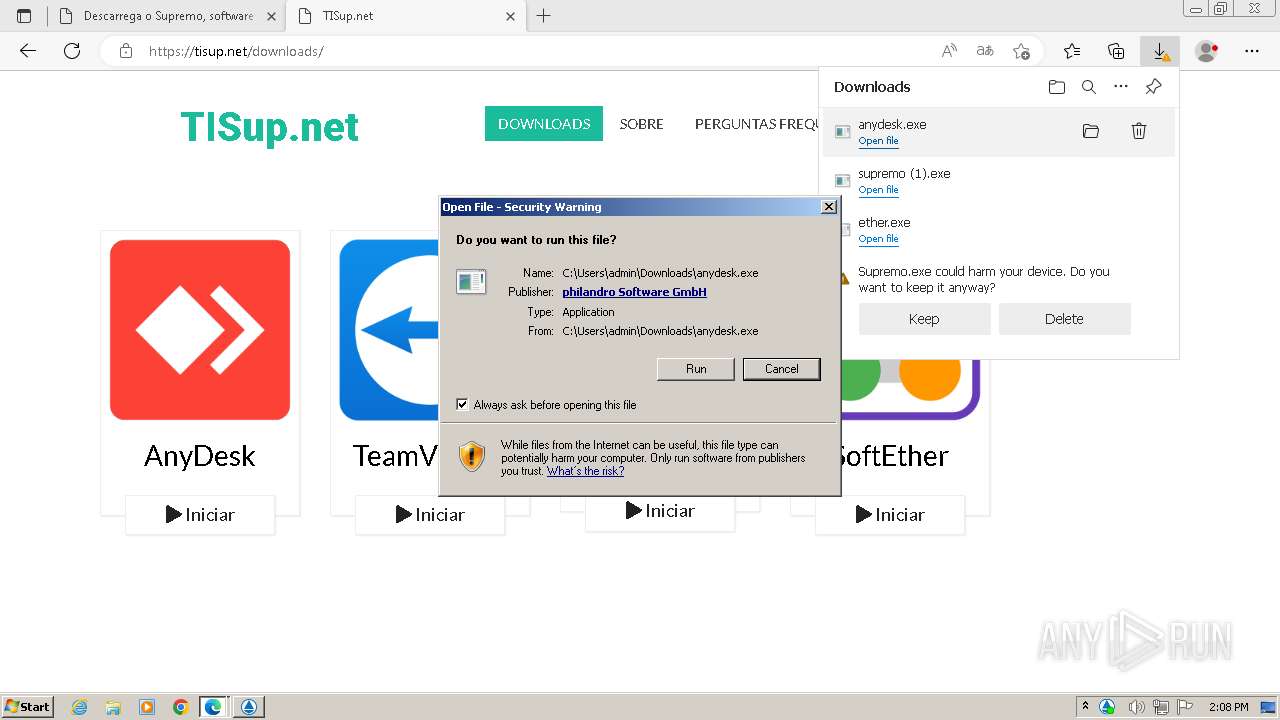Click the What's the risk? link
This screenshot has width=1280, height=720.
[585, 471]
